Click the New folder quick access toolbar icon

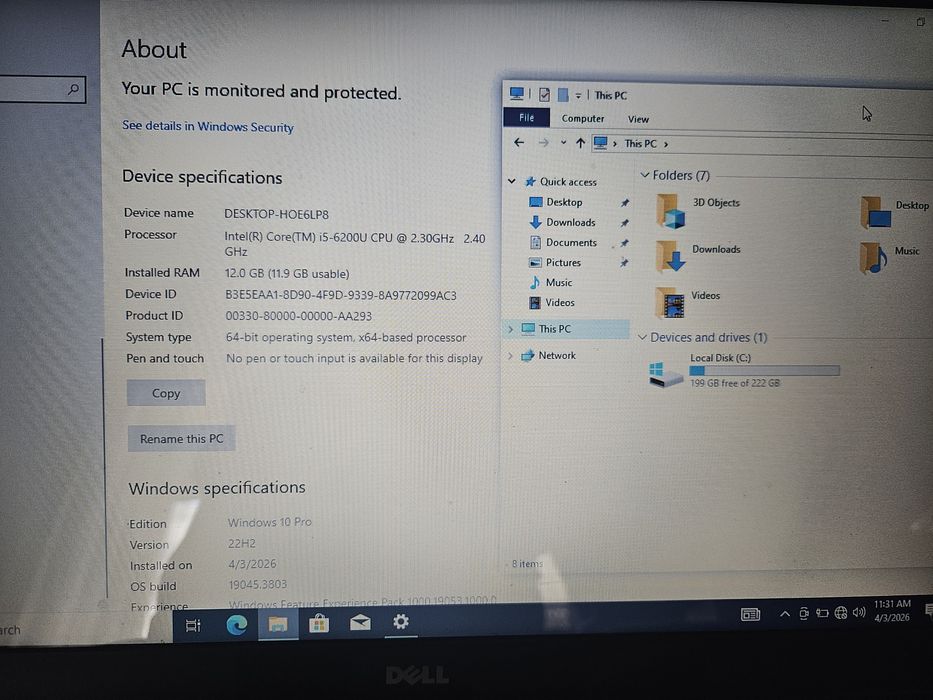pyautogui.click(x=562, y=95)
